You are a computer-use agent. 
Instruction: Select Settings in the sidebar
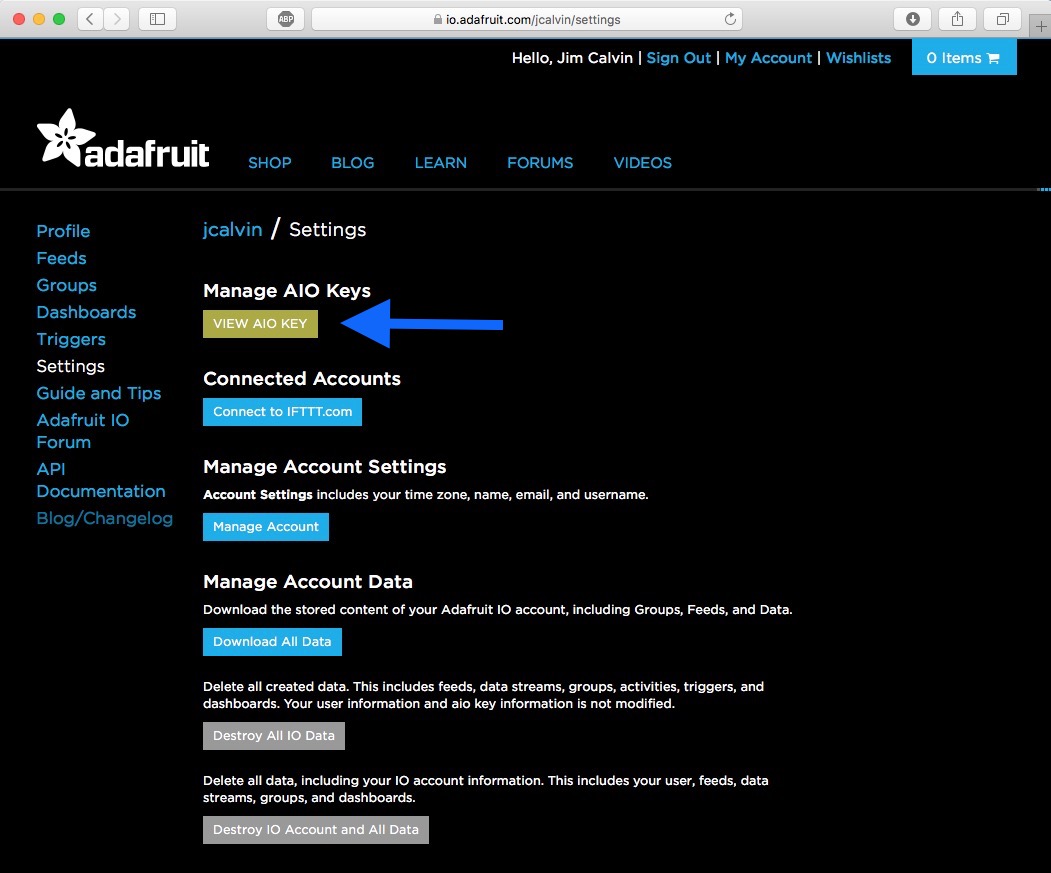[70, 366]
